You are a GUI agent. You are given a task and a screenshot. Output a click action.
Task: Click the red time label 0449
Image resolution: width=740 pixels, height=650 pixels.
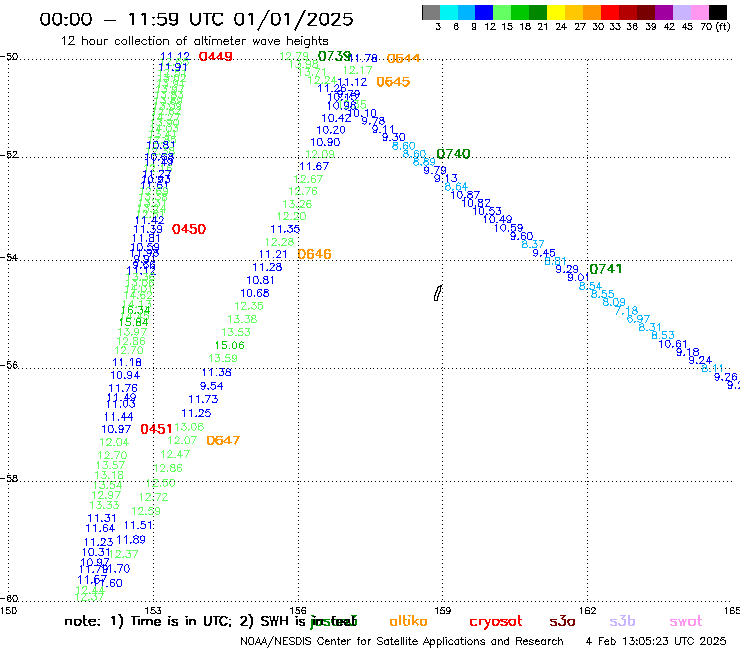point(216,57)
